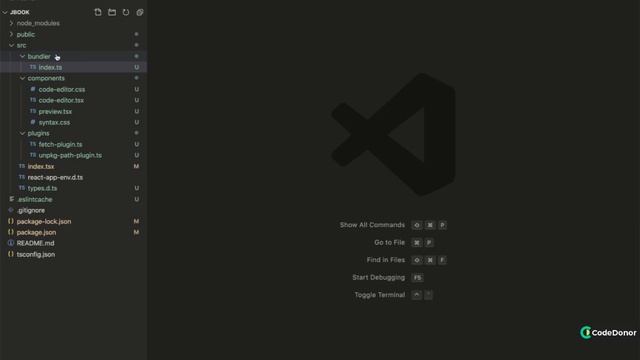Viewport: 640px width, 360px height.
Task: Click Show All Commands shortcut hint
Action: tap(372, 225)
